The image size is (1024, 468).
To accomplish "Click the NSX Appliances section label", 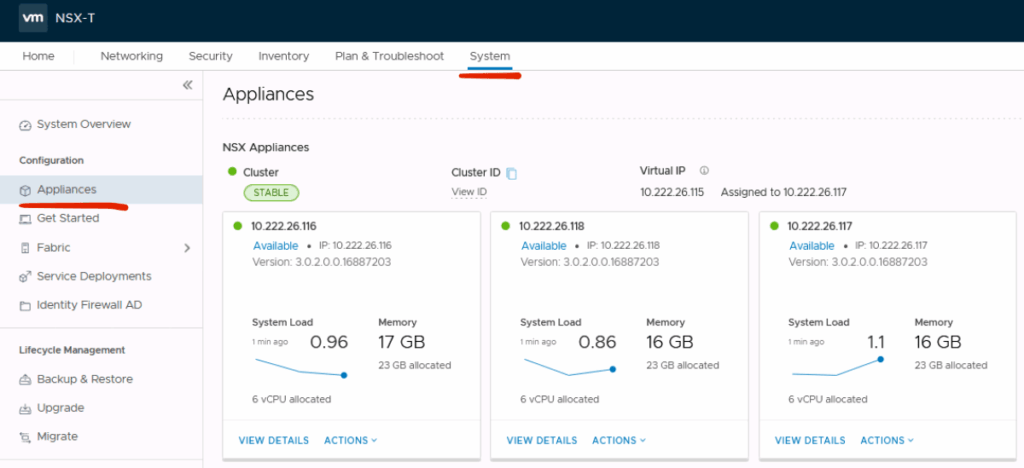I will [x=266, y=148].
